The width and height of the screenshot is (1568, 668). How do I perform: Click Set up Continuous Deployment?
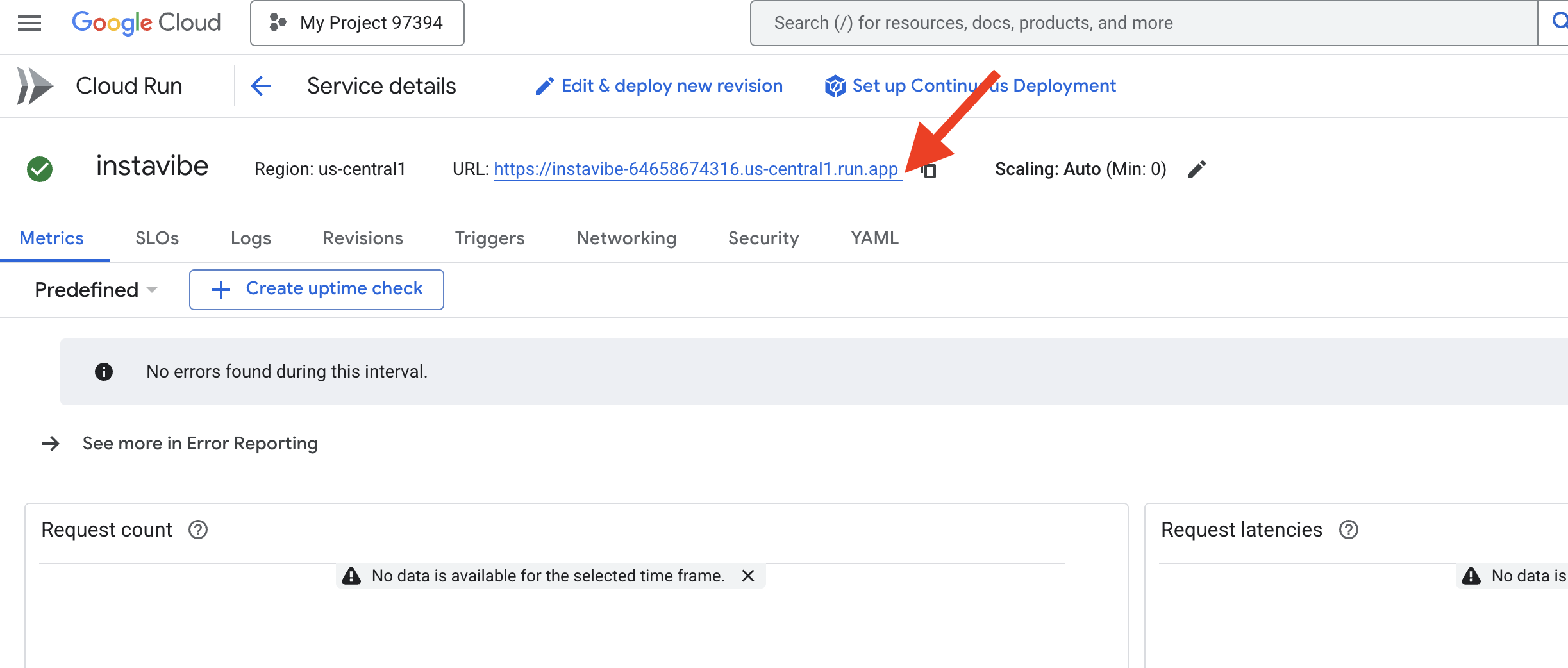pyautogui.click(x=971, y=86)
